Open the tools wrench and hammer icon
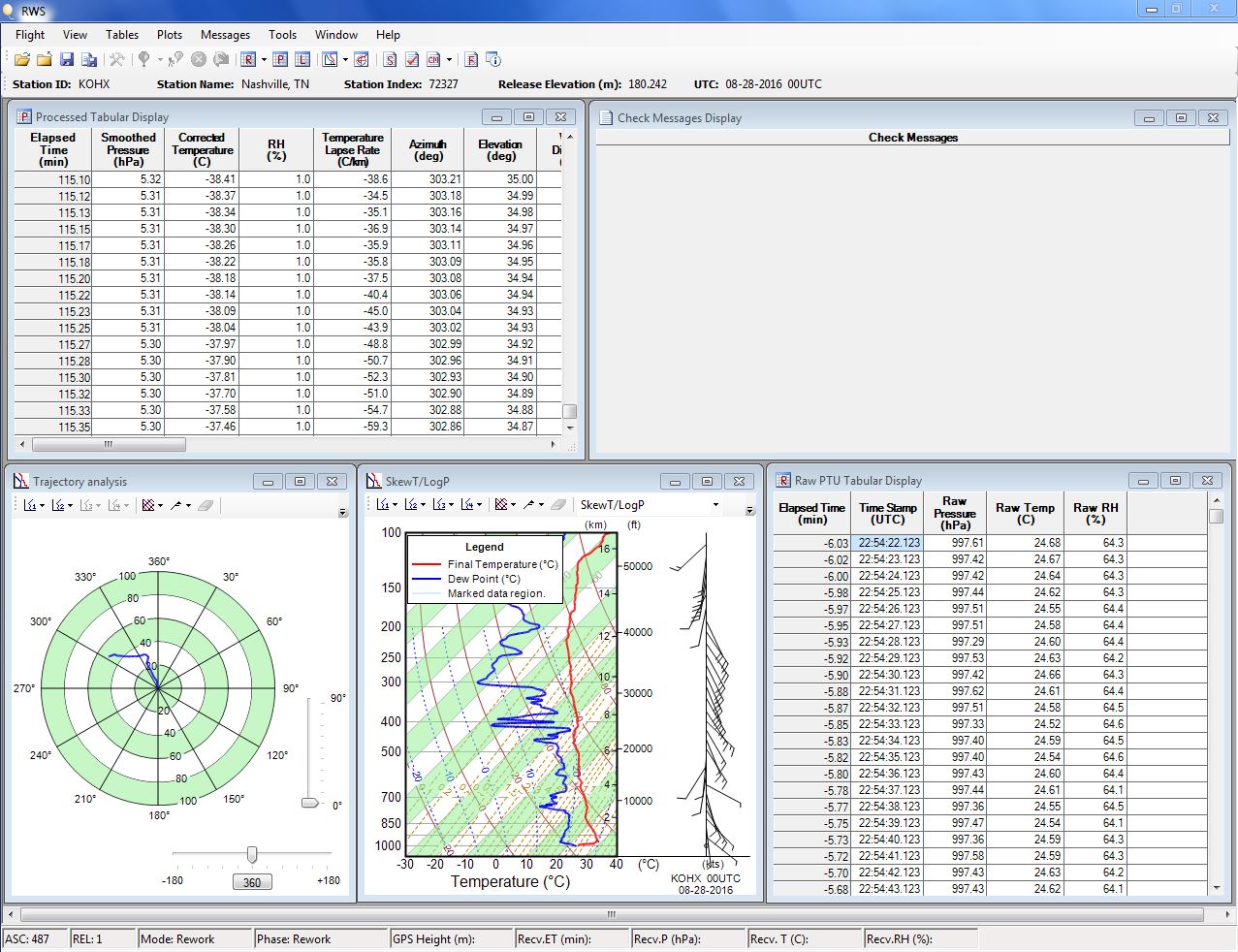 pos(116,60)
